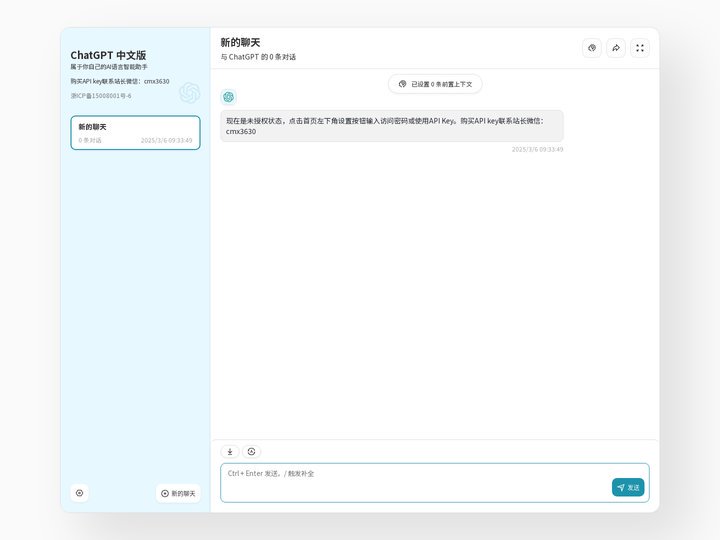
Task: Click the ChatGPT avatar above the message
Action: 228,97
